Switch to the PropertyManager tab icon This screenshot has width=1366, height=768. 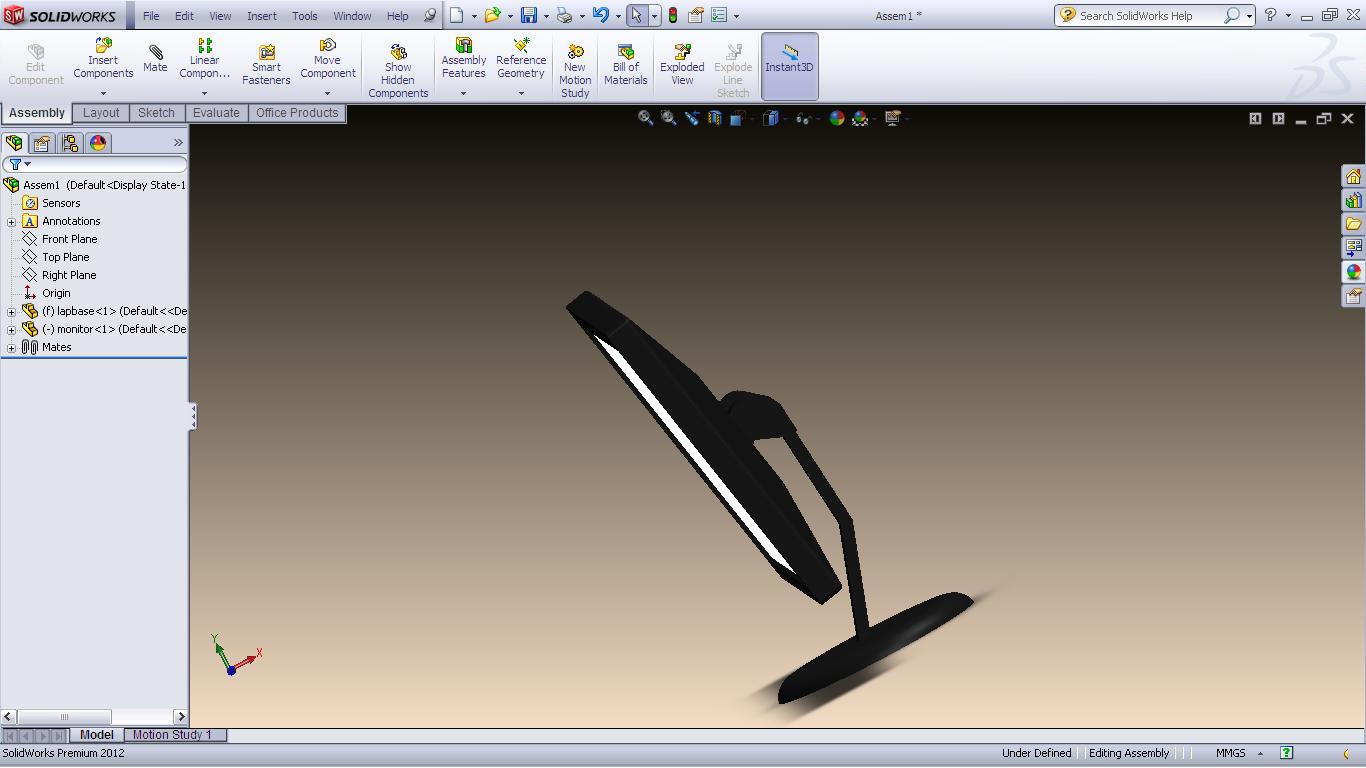click(x=42, y=143)
